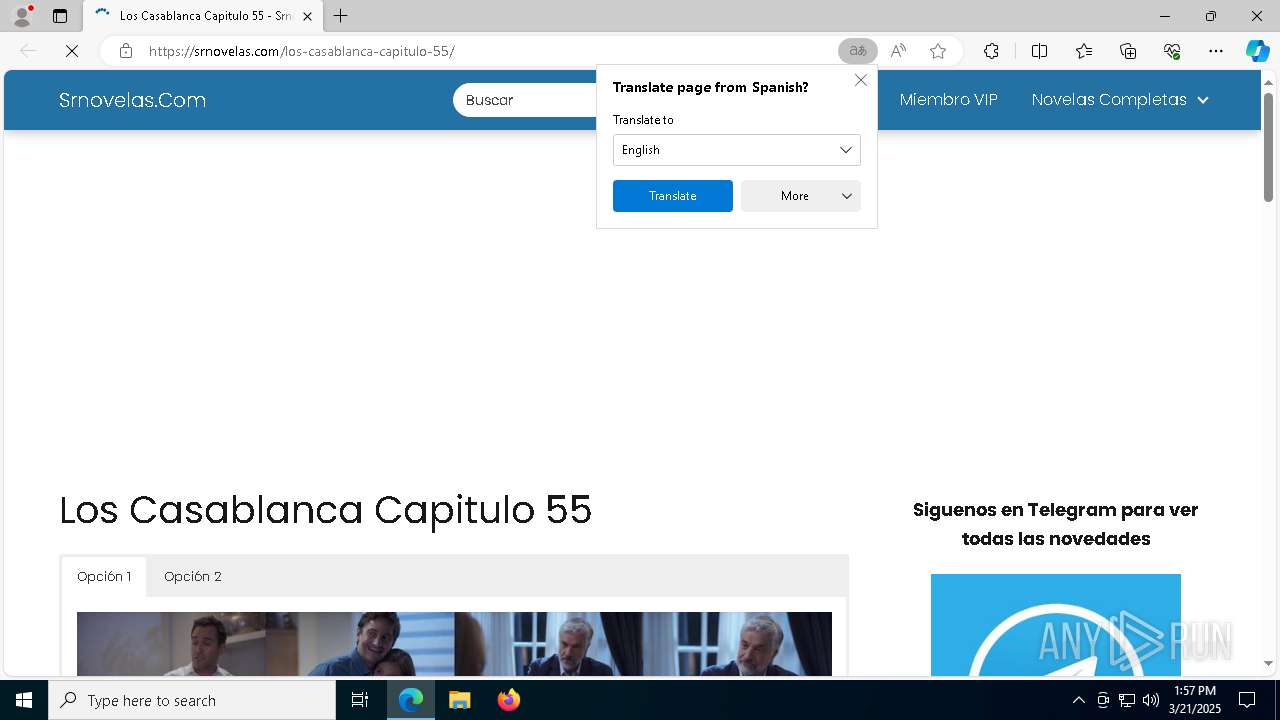Click the Translate button
This screenshot has width=1280, height=720.
pyautogui.click(x=673, y=196)
